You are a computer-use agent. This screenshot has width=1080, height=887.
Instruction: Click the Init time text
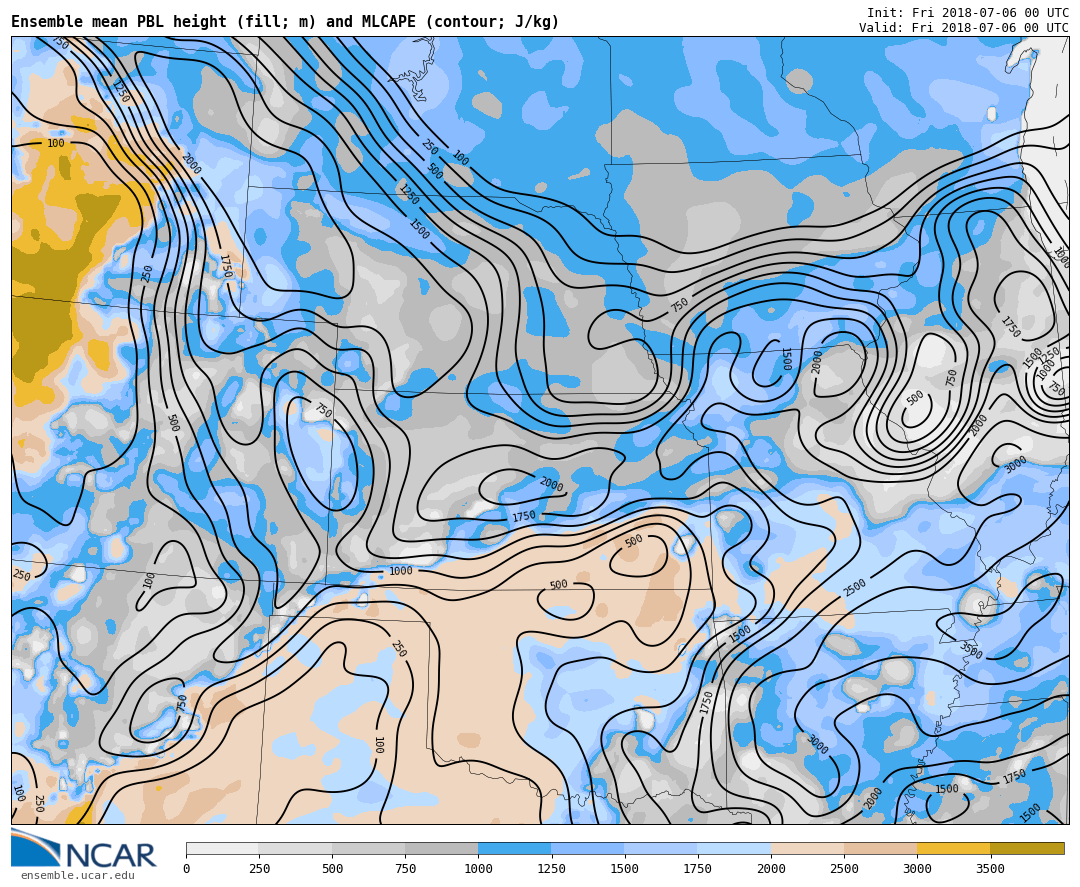(967, 13)
